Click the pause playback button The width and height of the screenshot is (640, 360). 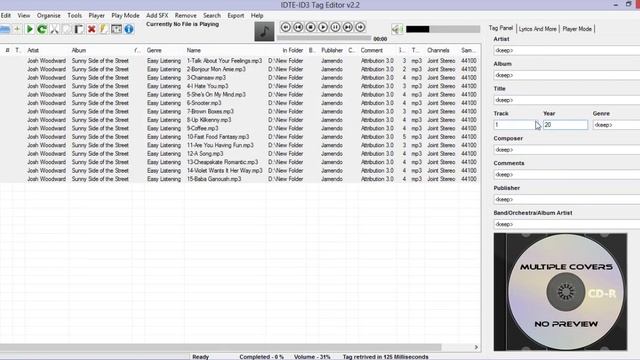coord(336,27)
